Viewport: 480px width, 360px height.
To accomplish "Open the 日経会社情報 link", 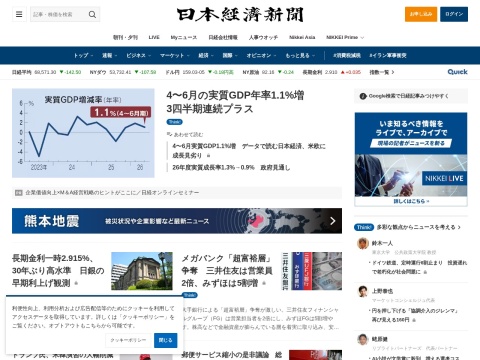I will coord(223,37).
